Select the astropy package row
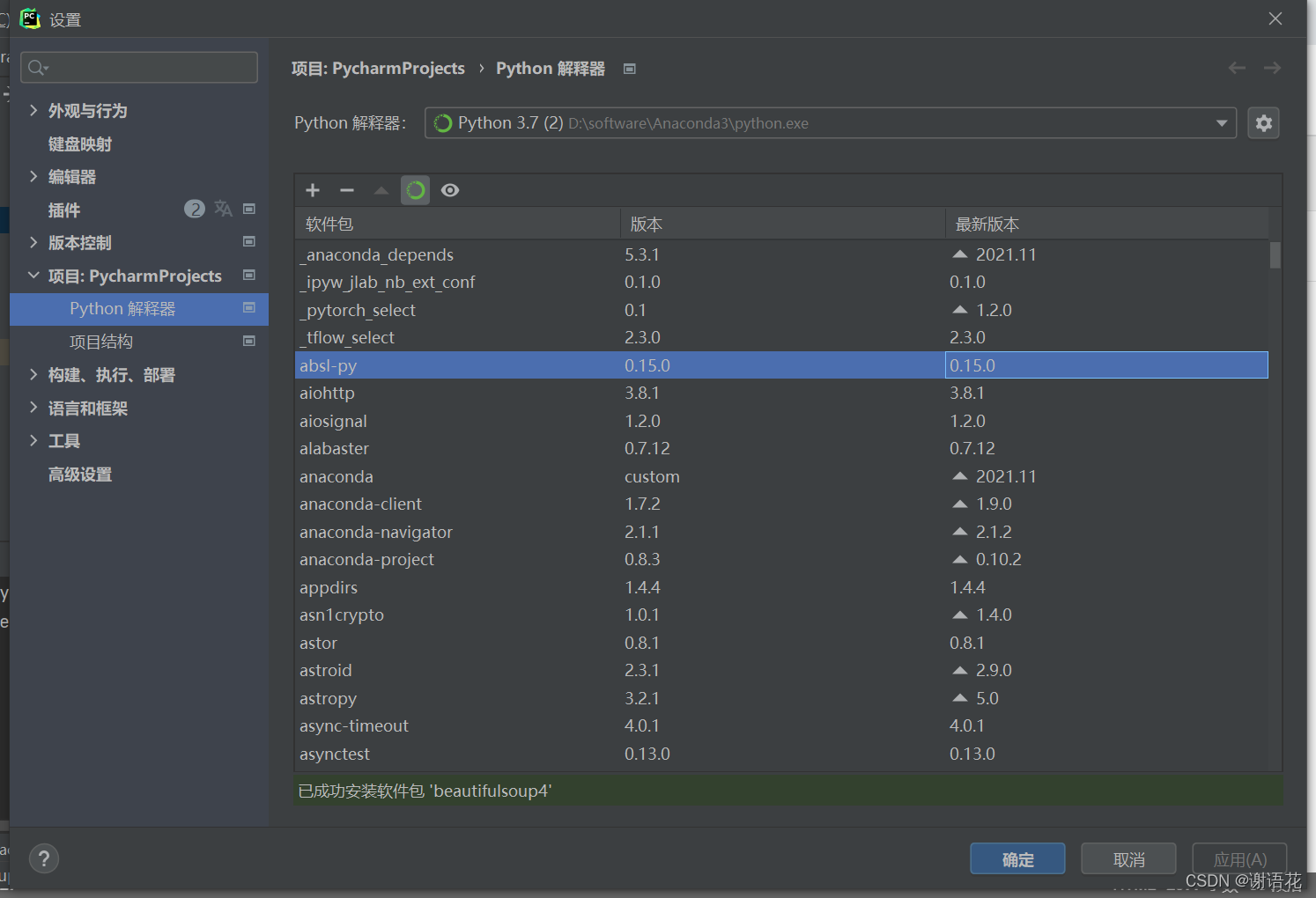This screenshot has height=898, width=1316. point(782,698)
